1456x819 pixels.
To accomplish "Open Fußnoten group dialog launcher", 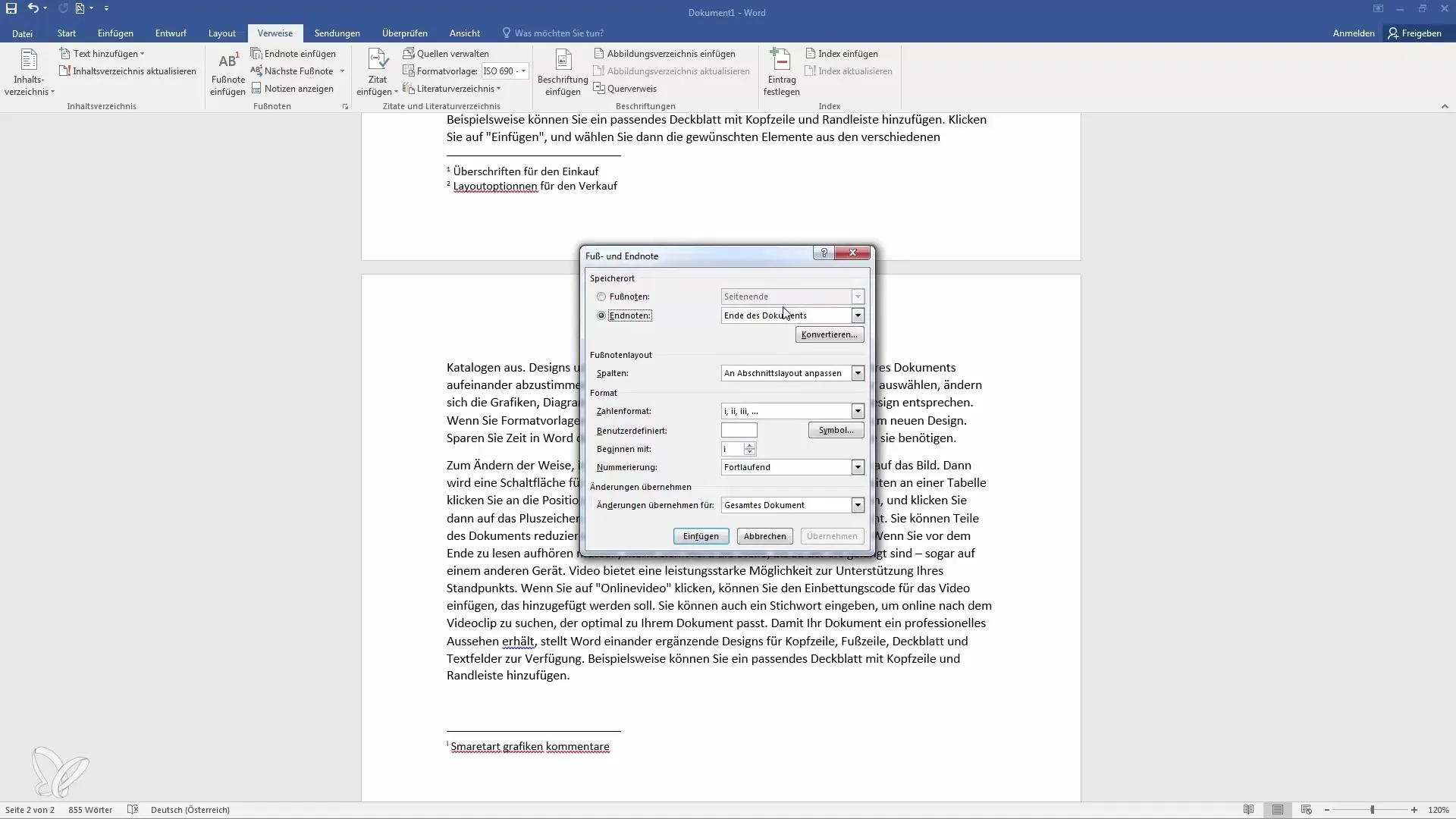I will pos(345,107).
